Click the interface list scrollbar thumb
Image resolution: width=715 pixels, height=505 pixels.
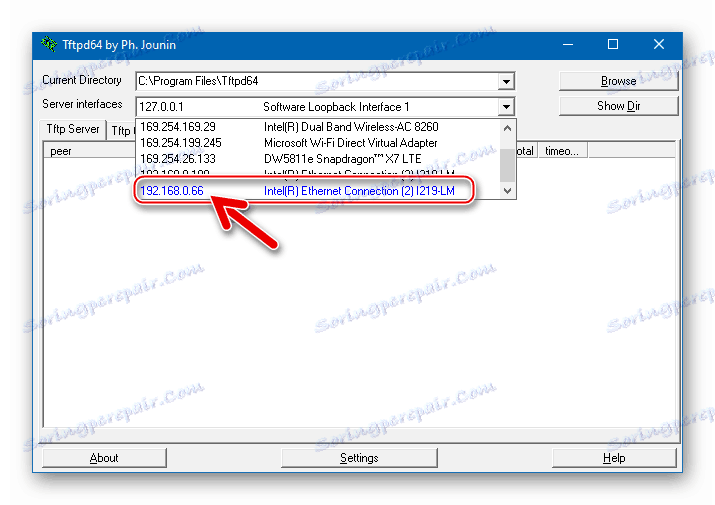click(508, 165)
